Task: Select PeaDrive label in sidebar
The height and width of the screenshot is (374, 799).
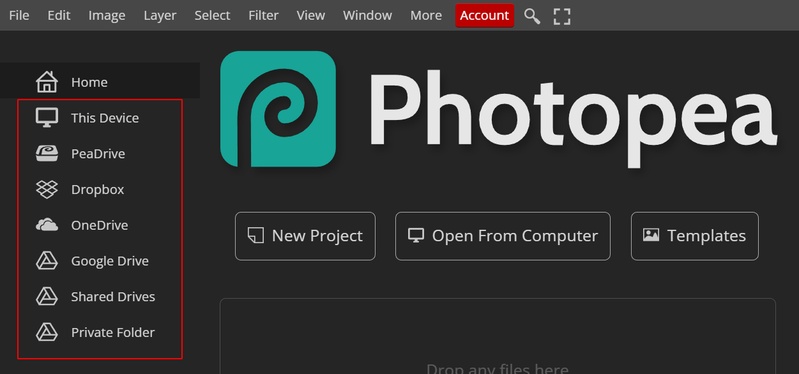Action: [98, 153]
